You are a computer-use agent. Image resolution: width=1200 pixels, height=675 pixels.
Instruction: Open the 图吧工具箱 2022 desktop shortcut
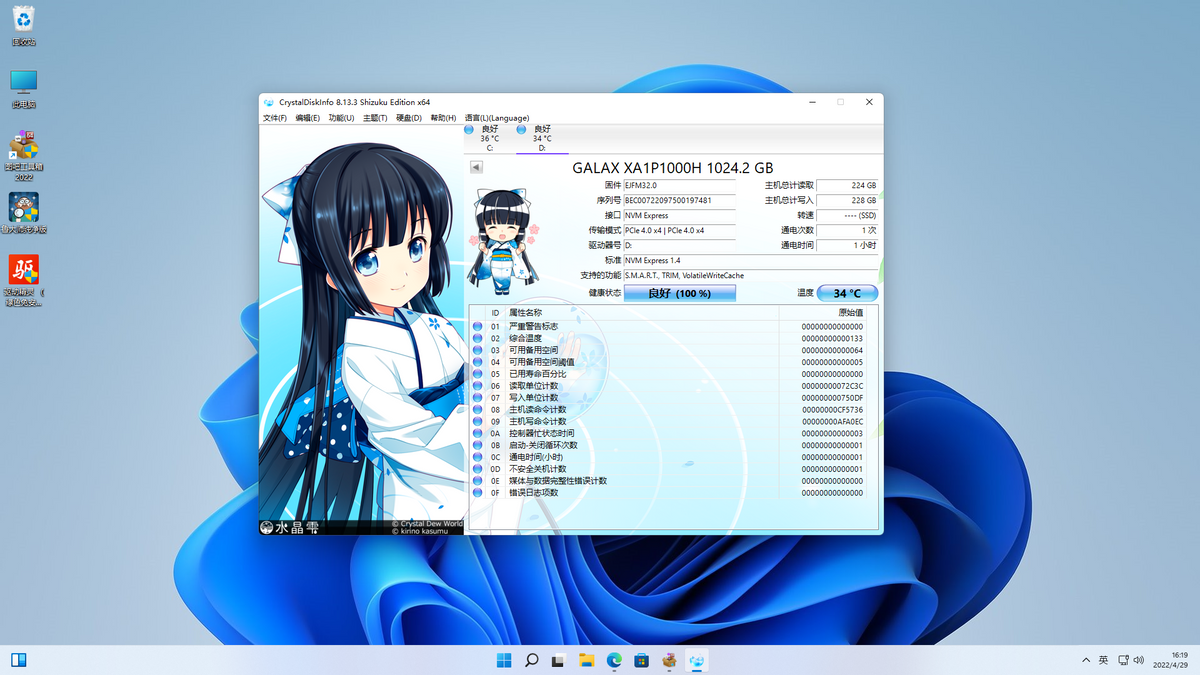click(24, 155)
